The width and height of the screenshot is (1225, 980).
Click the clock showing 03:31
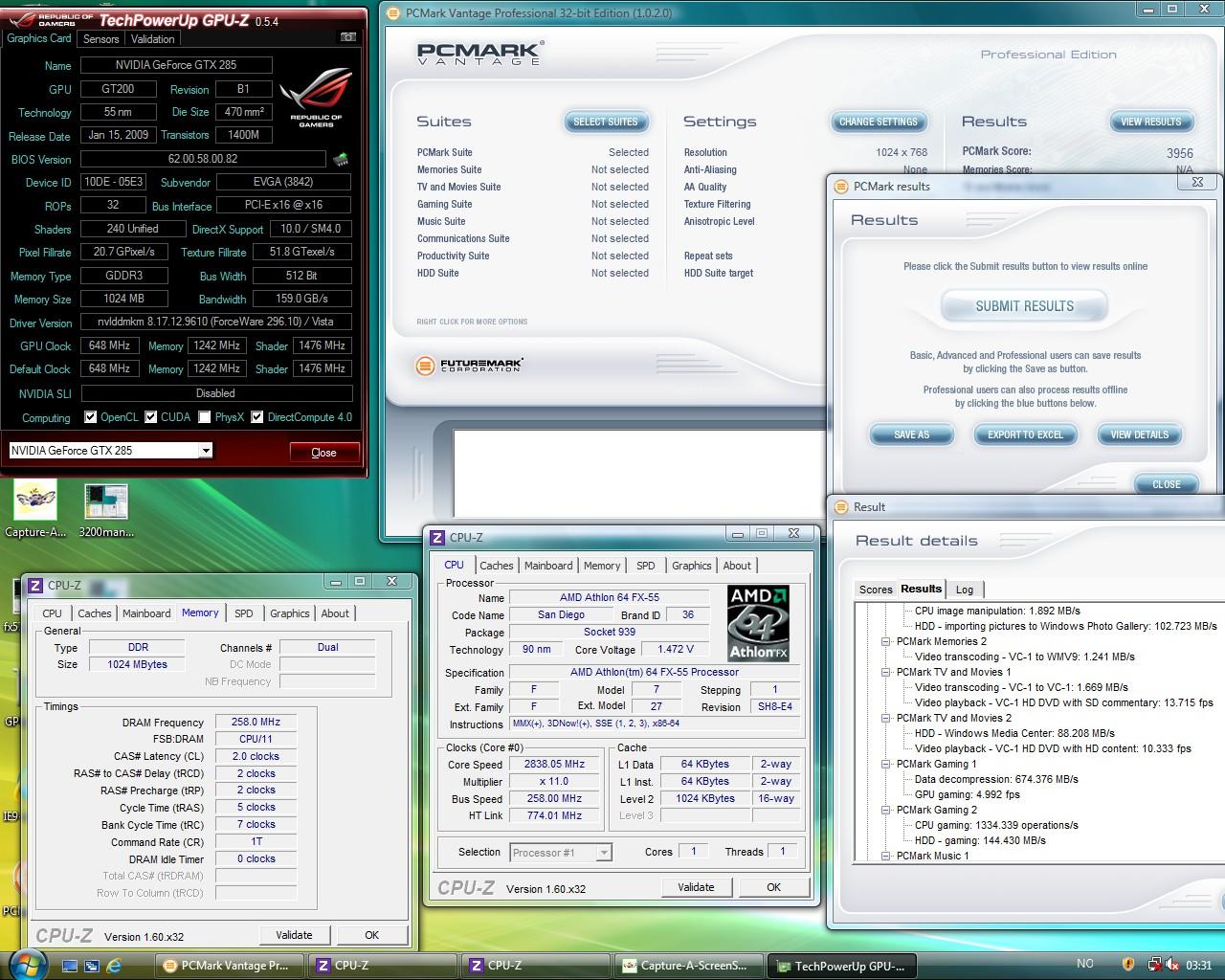1198,965
